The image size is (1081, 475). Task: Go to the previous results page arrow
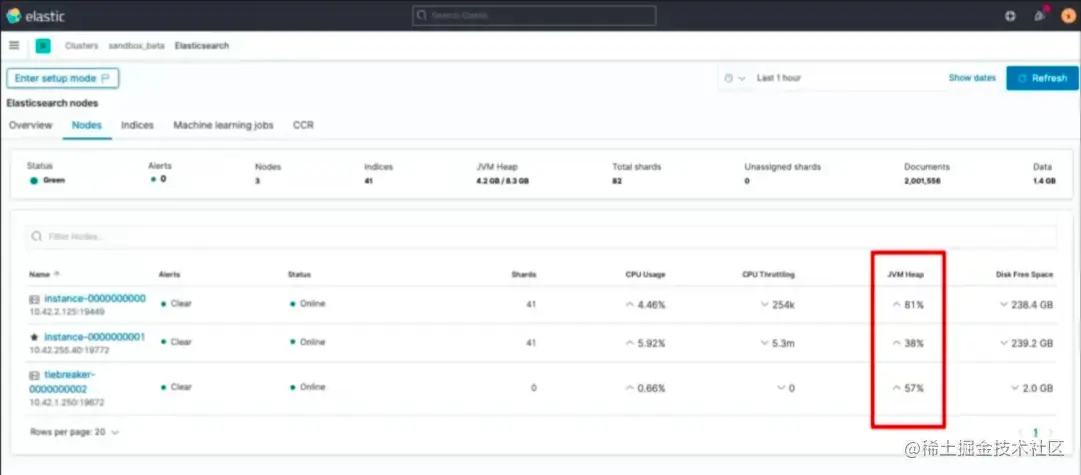[1020, 432]
